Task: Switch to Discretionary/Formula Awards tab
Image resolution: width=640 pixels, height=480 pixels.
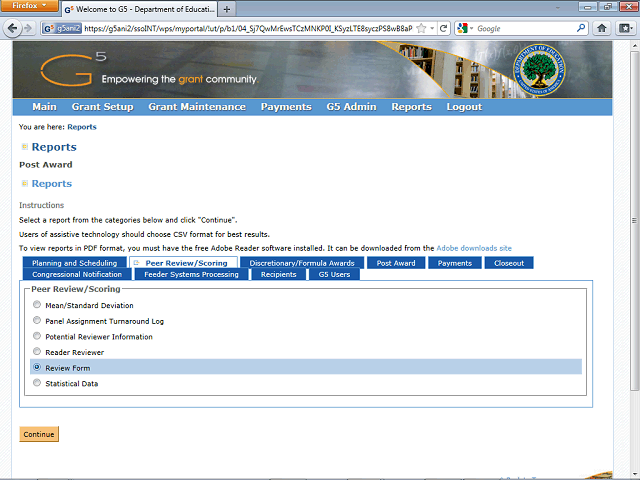Action: 302,263
